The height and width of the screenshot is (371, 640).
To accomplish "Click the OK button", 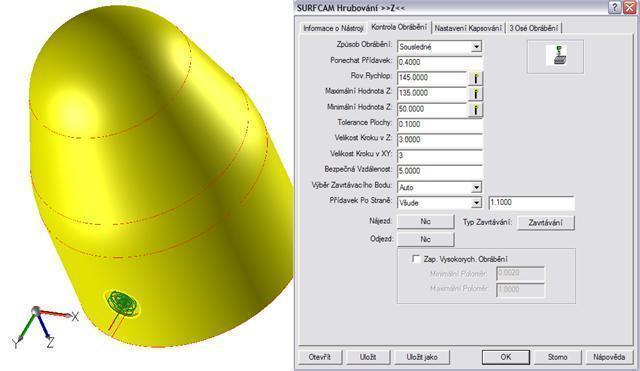I will [506, 357].
